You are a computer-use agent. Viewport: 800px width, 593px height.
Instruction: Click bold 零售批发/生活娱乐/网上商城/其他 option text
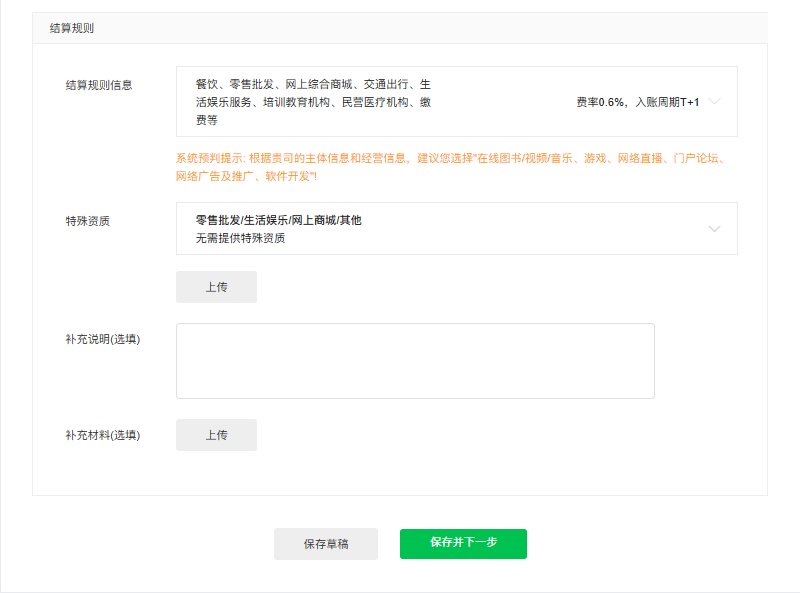coord(278,220)
